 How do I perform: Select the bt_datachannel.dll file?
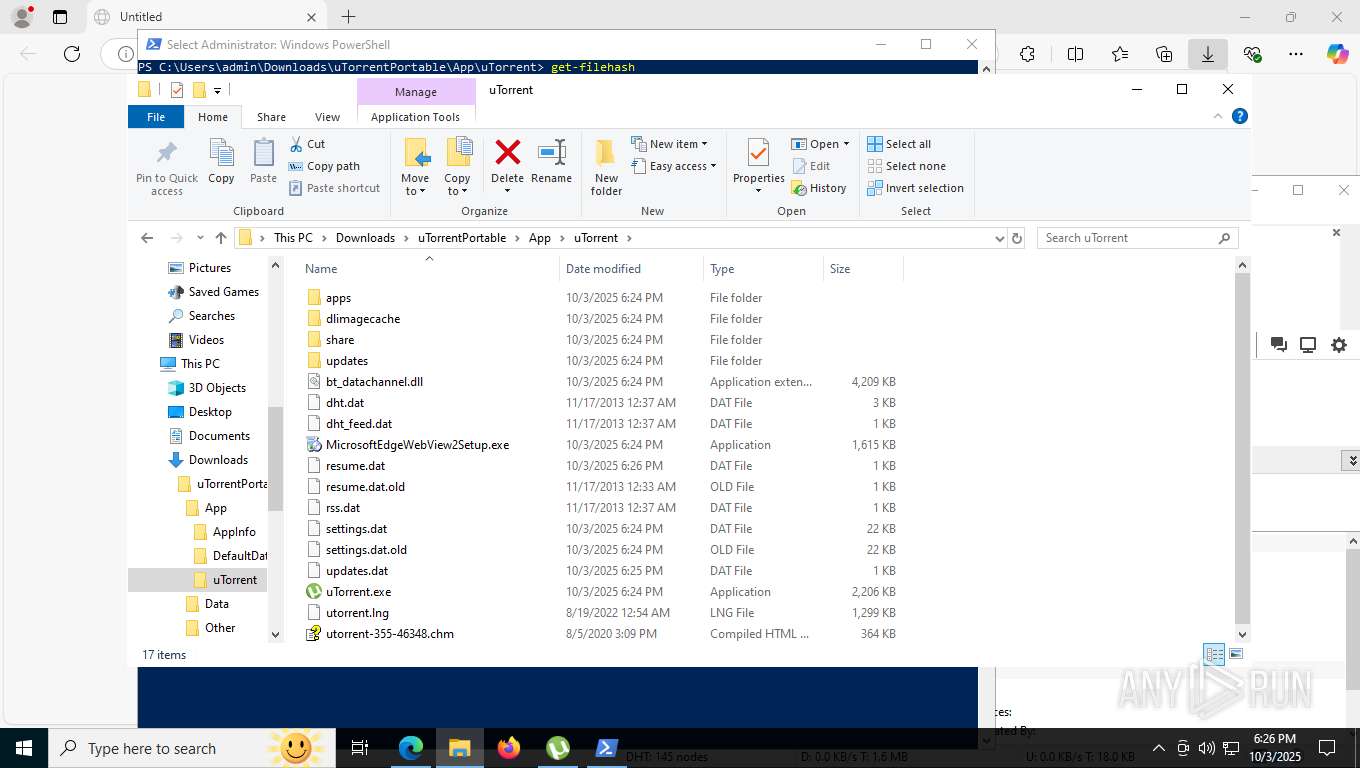tap(374, 382)
